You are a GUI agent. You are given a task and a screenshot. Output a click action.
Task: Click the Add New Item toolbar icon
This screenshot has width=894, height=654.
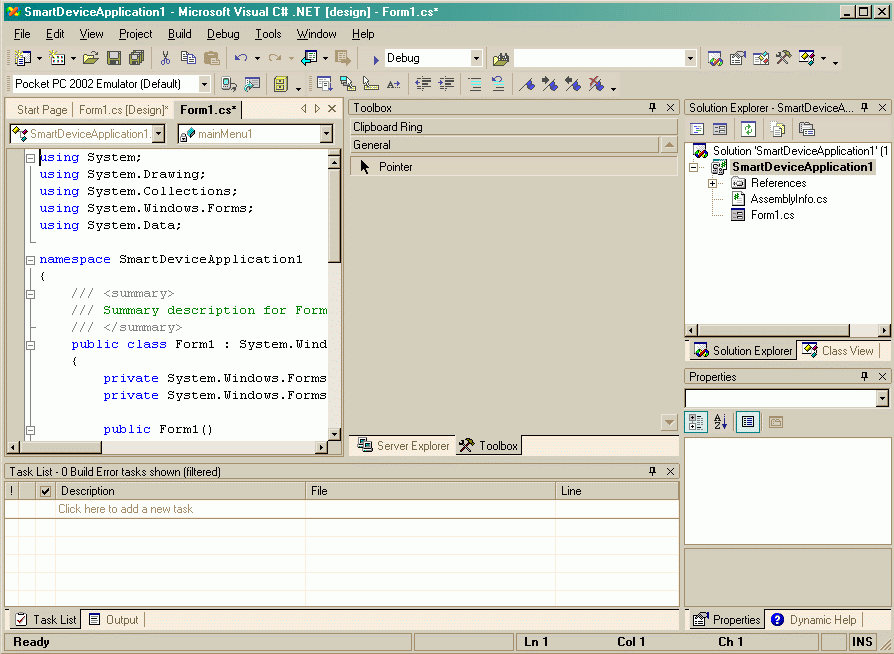(57, 58)
